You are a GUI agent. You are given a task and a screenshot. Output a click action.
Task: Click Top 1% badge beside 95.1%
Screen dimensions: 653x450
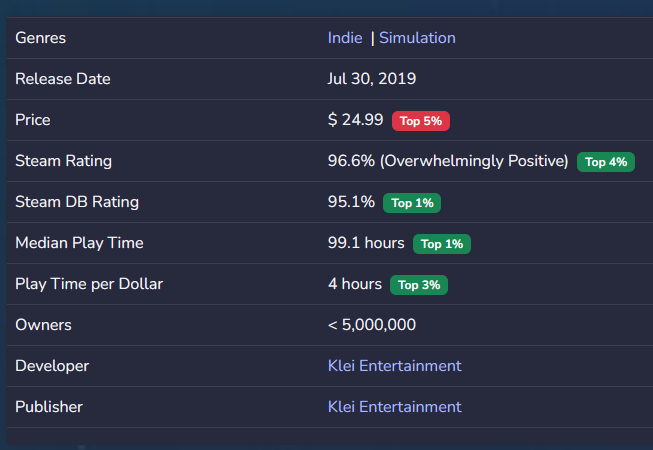(x=412, y=203)
